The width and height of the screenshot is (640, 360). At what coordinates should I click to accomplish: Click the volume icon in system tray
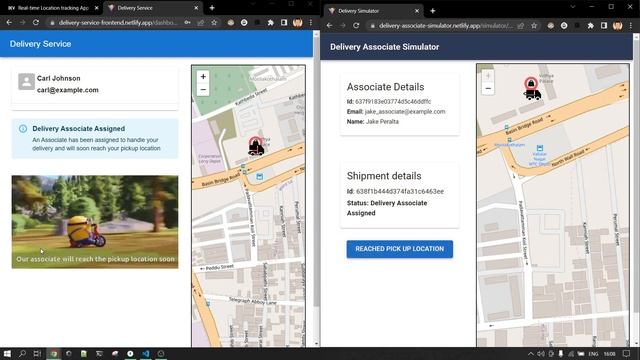pos(541,354)
